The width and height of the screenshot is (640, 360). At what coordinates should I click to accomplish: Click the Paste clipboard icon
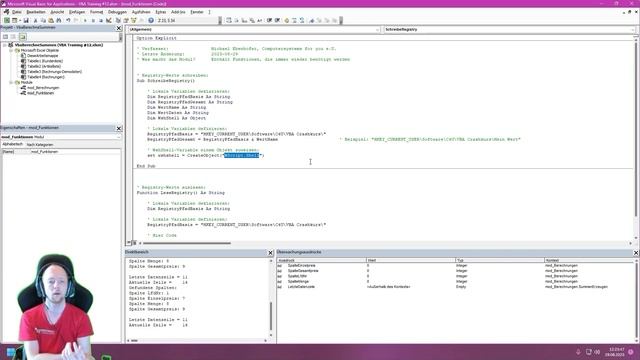51,20
